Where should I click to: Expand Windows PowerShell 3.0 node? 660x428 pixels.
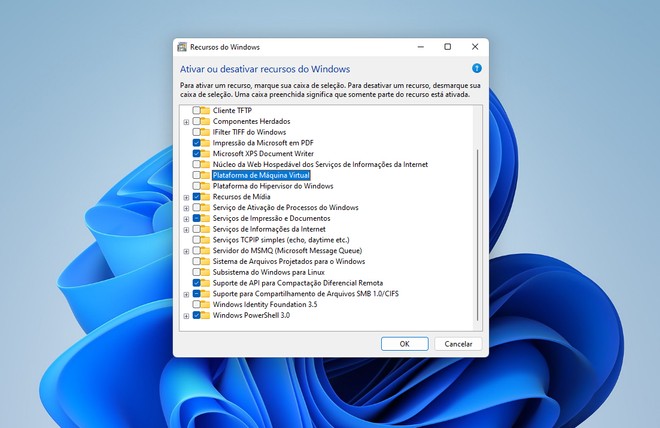pyautogui.click(x=186, y=316)
